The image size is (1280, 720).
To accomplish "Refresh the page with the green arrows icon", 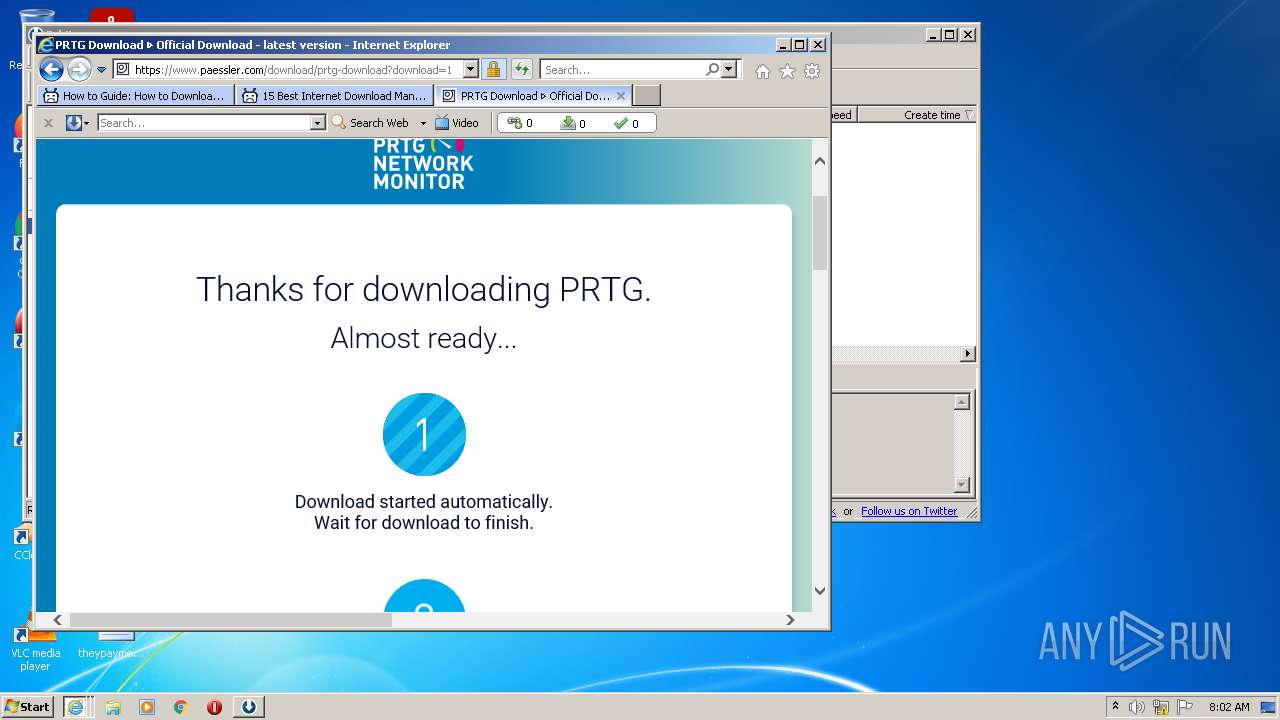I will 521,70.
